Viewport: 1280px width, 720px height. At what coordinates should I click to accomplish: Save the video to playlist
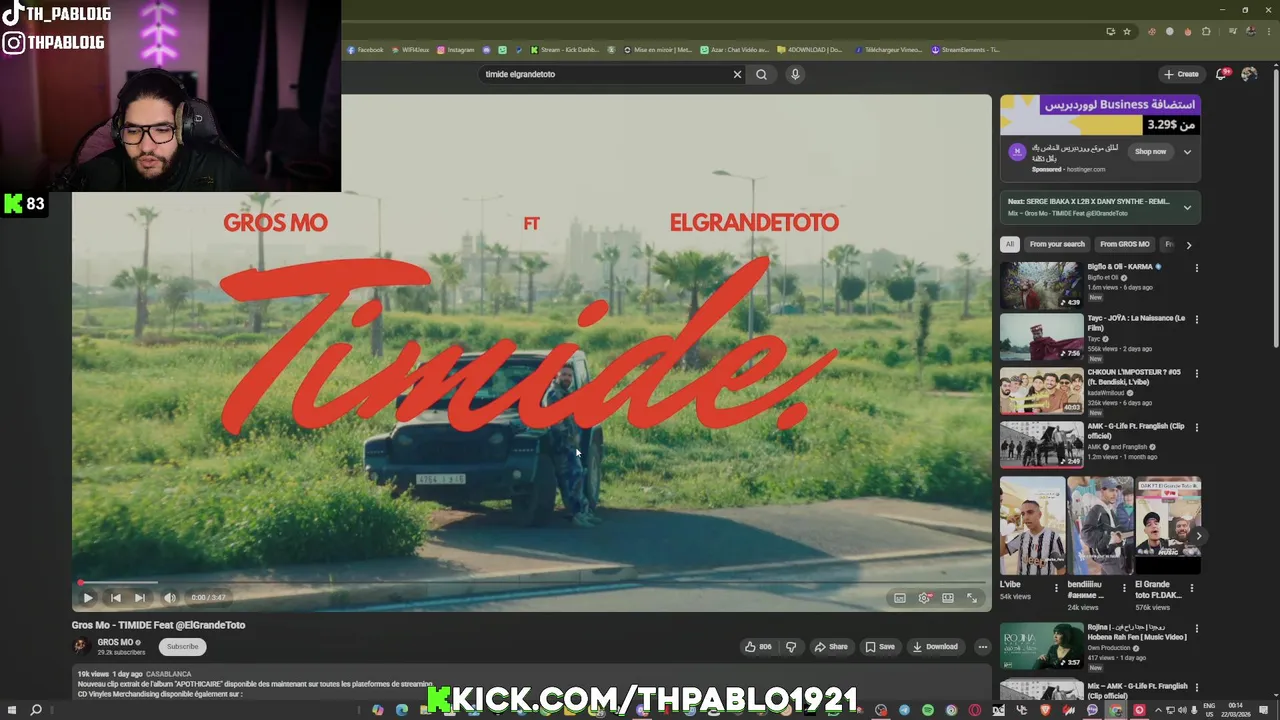(880, 647)
